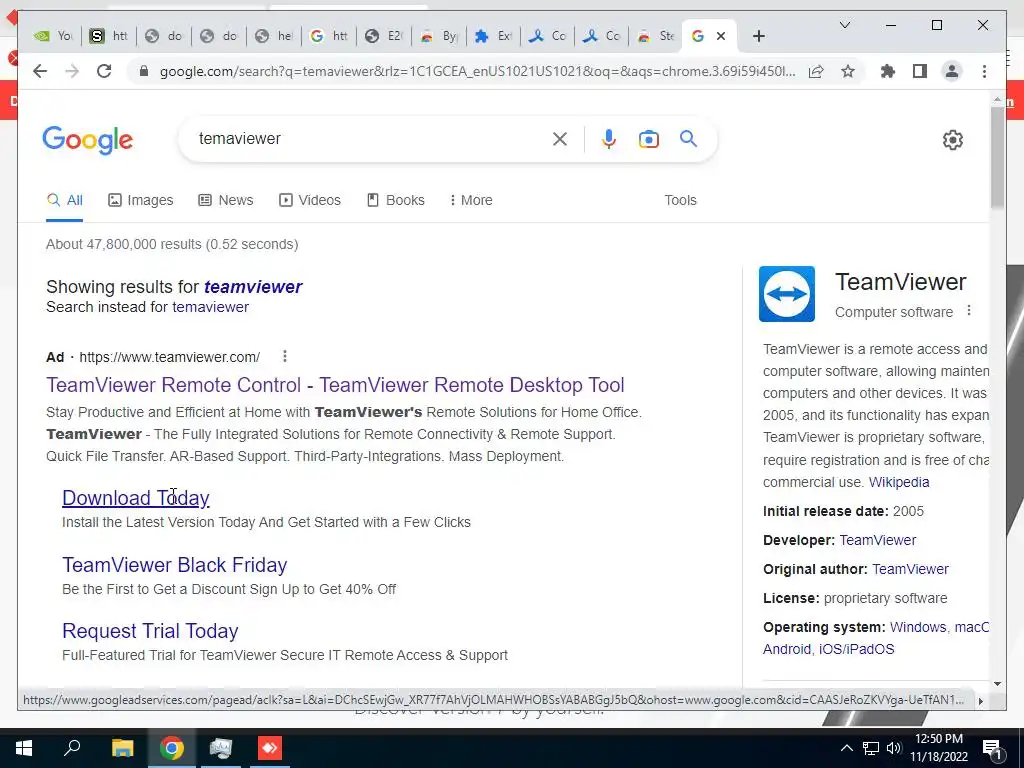Bookmark this tab with the star
The height and width of the screenshot is (768, 1024).
pos(848,71)
